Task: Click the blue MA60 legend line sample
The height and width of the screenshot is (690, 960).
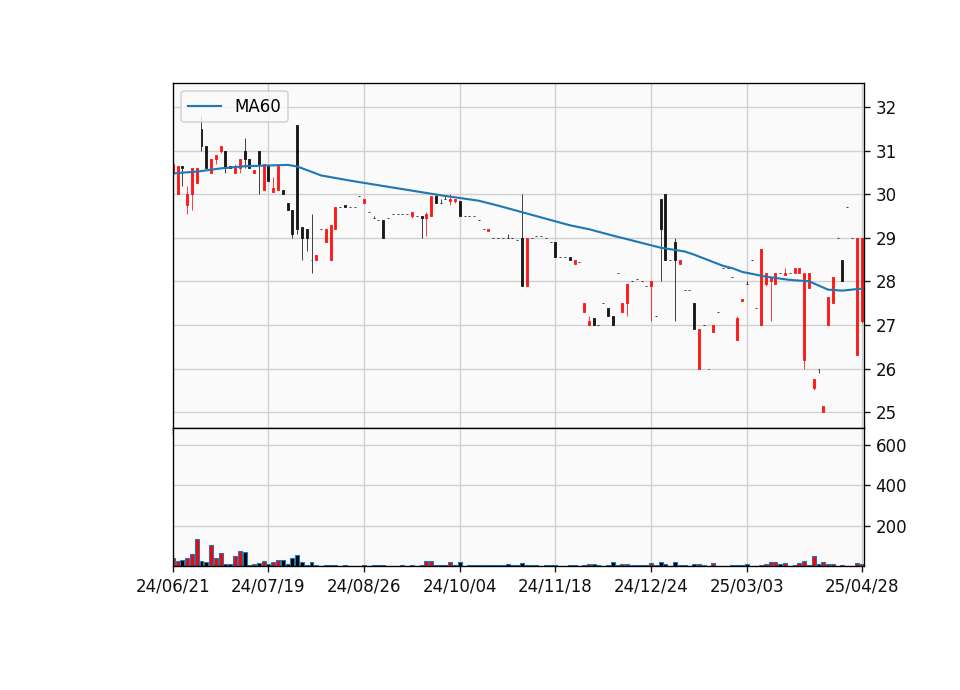Action: (x=204, y=106)
